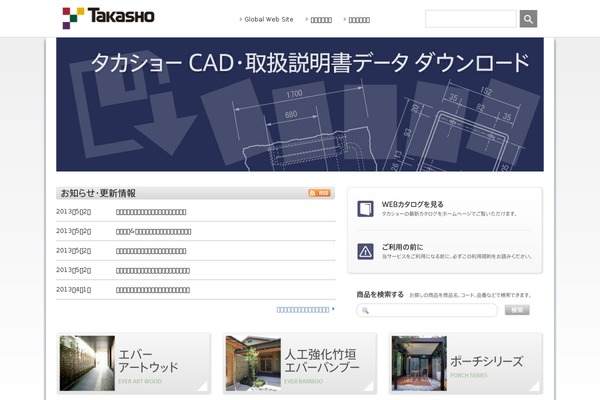Click the WEB catalog book icon
The width and height of the screenshot is (600, 400).
click(366, 208)
